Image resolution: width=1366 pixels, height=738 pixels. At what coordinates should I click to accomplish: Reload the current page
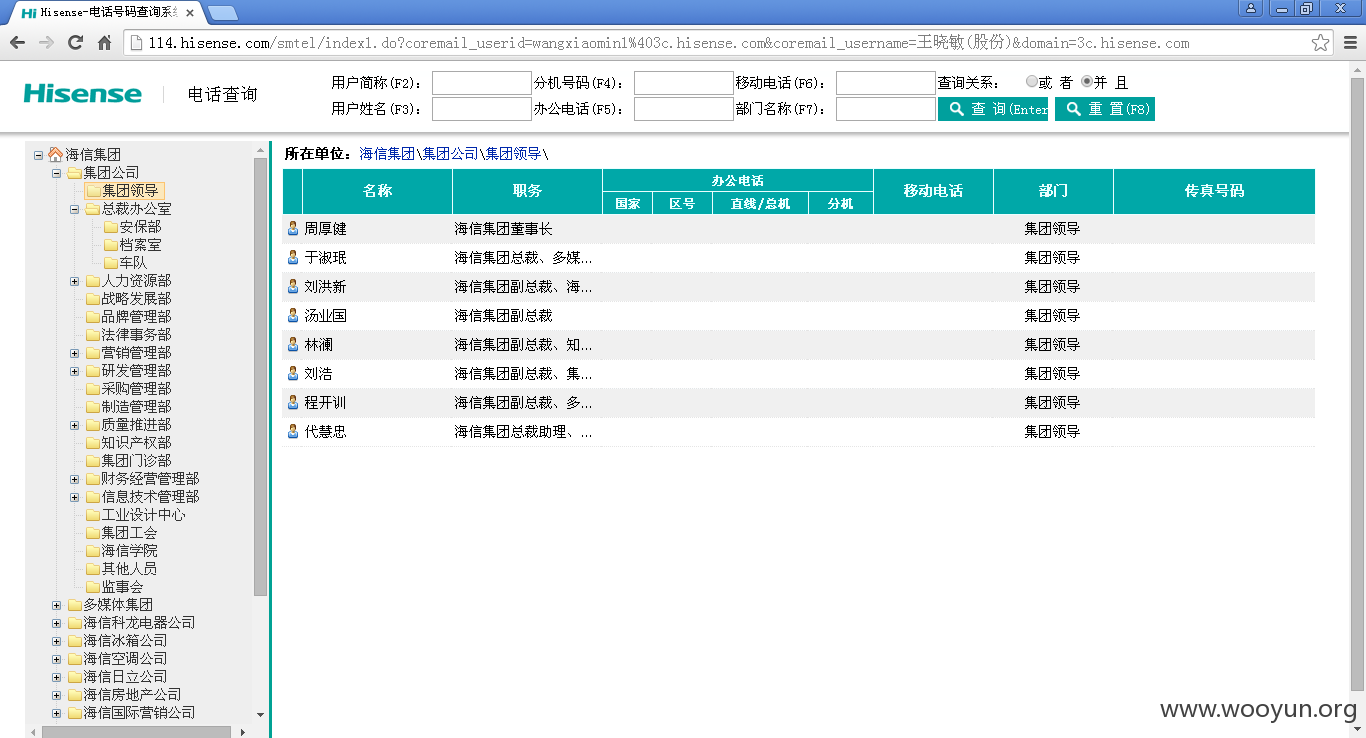pyautogui.click(x=75, y=42)
